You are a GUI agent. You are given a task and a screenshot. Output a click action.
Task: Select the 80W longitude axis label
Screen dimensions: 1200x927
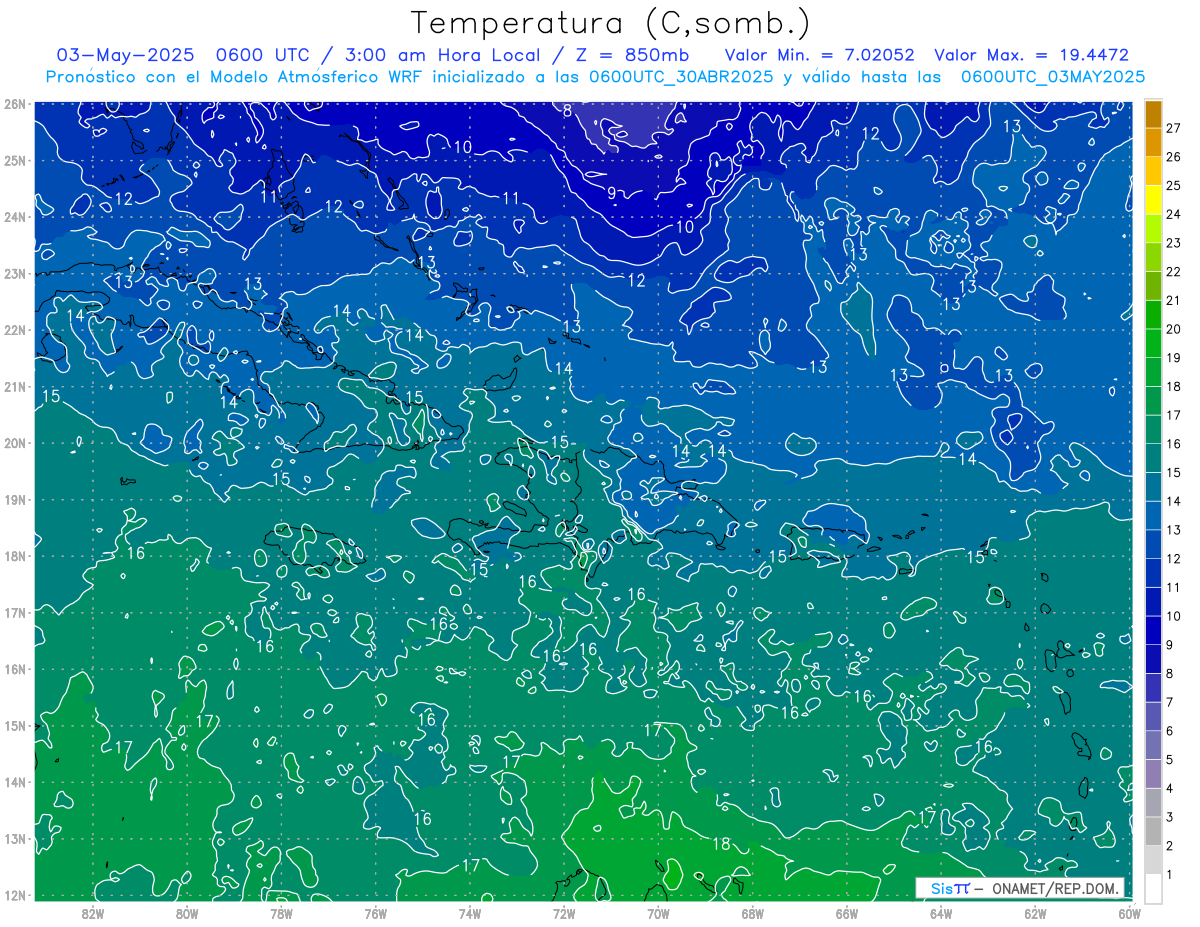click(187, 913)
